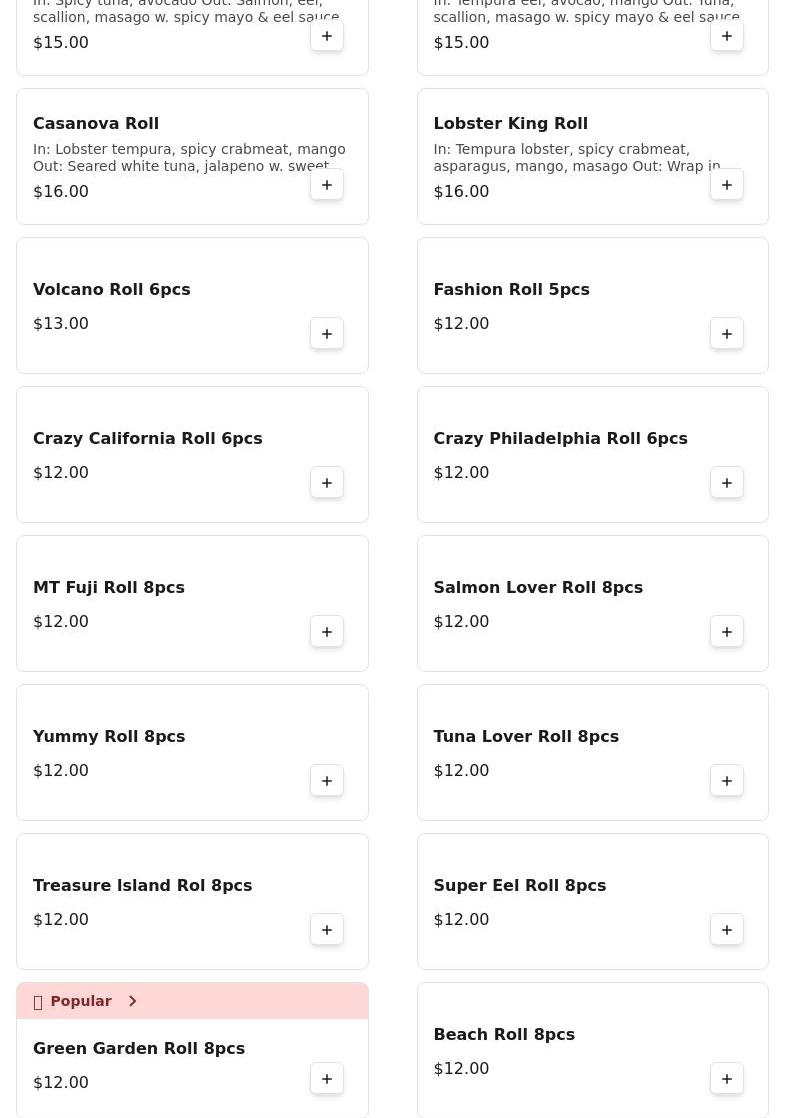Open Casanova Roll item details

pyautogui.click(x=96, y=124)
